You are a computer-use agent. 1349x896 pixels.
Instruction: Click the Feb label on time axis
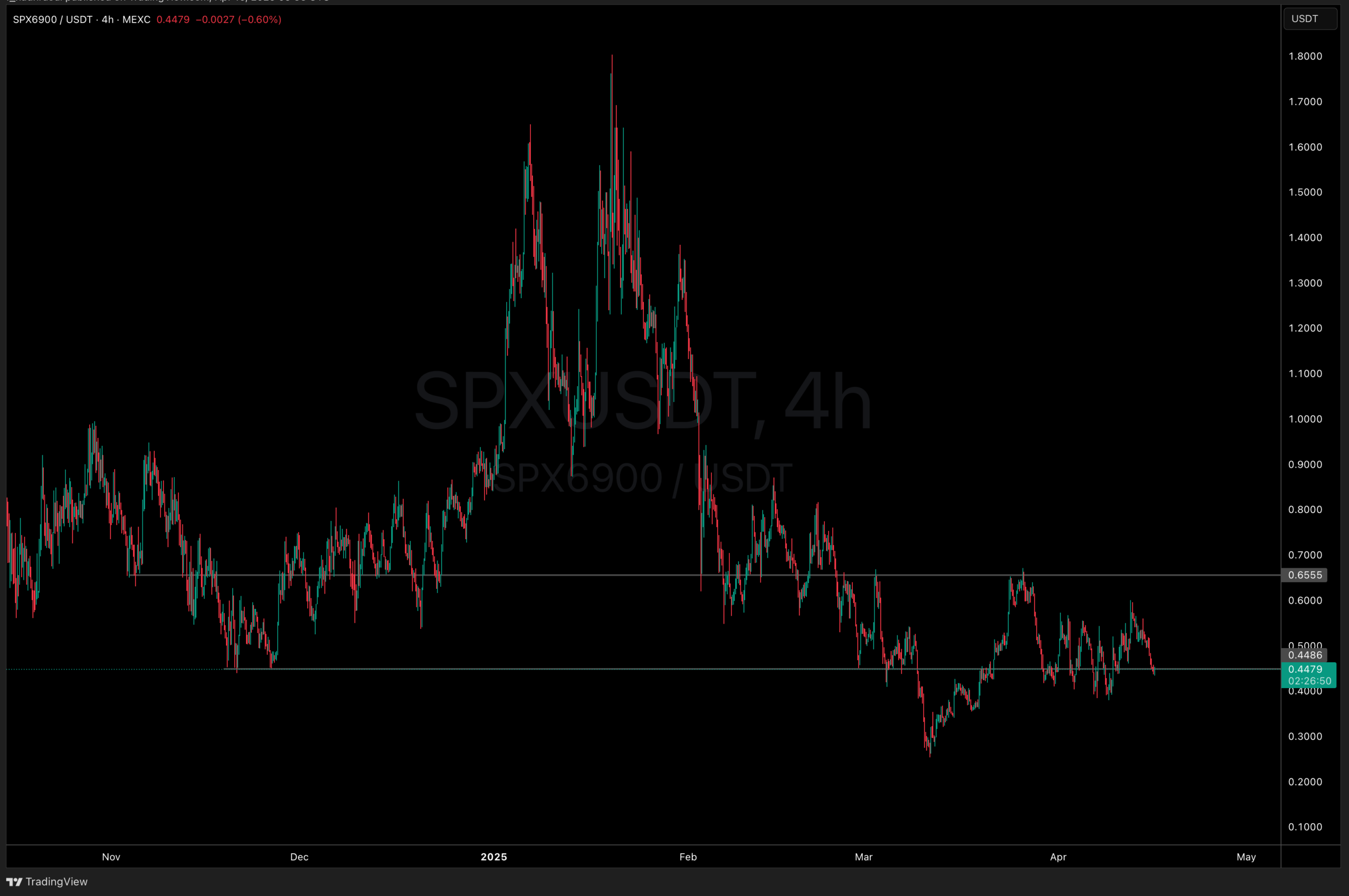point(688,857)
